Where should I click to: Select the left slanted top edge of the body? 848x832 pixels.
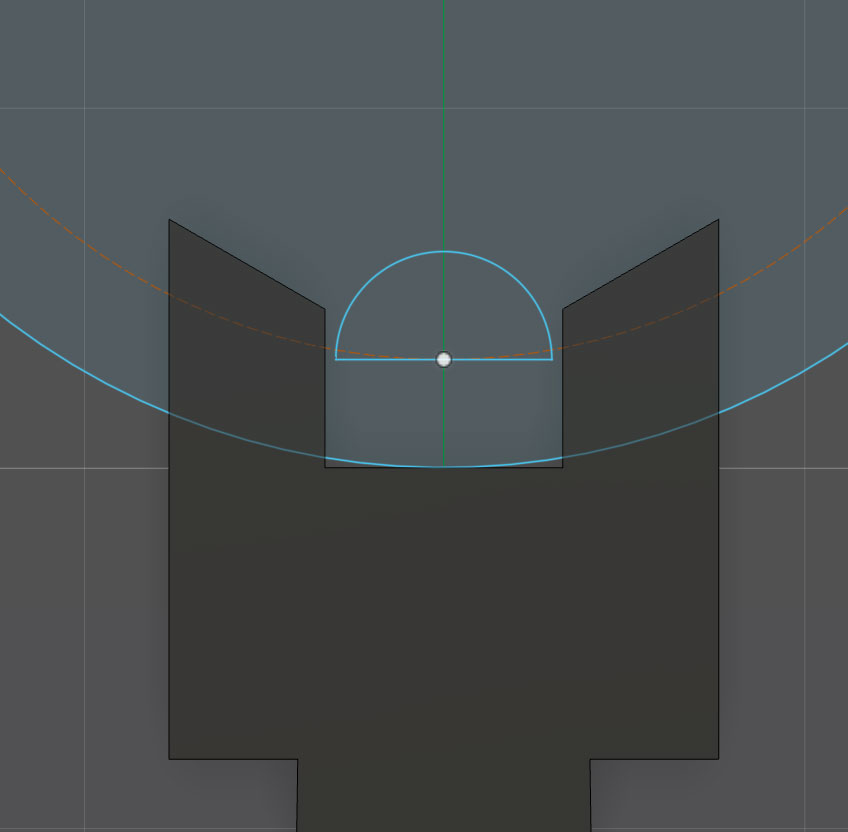246,263
